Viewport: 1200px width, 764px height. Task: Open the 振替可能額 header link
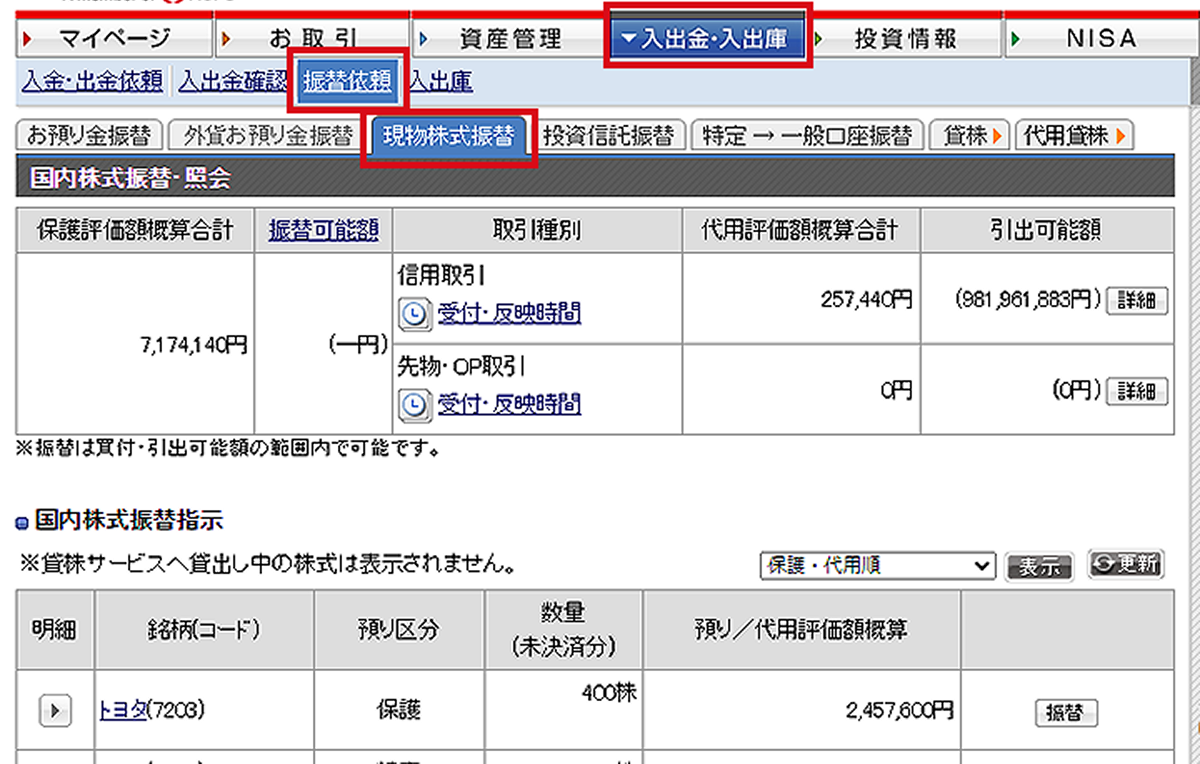tap(323, 230)
